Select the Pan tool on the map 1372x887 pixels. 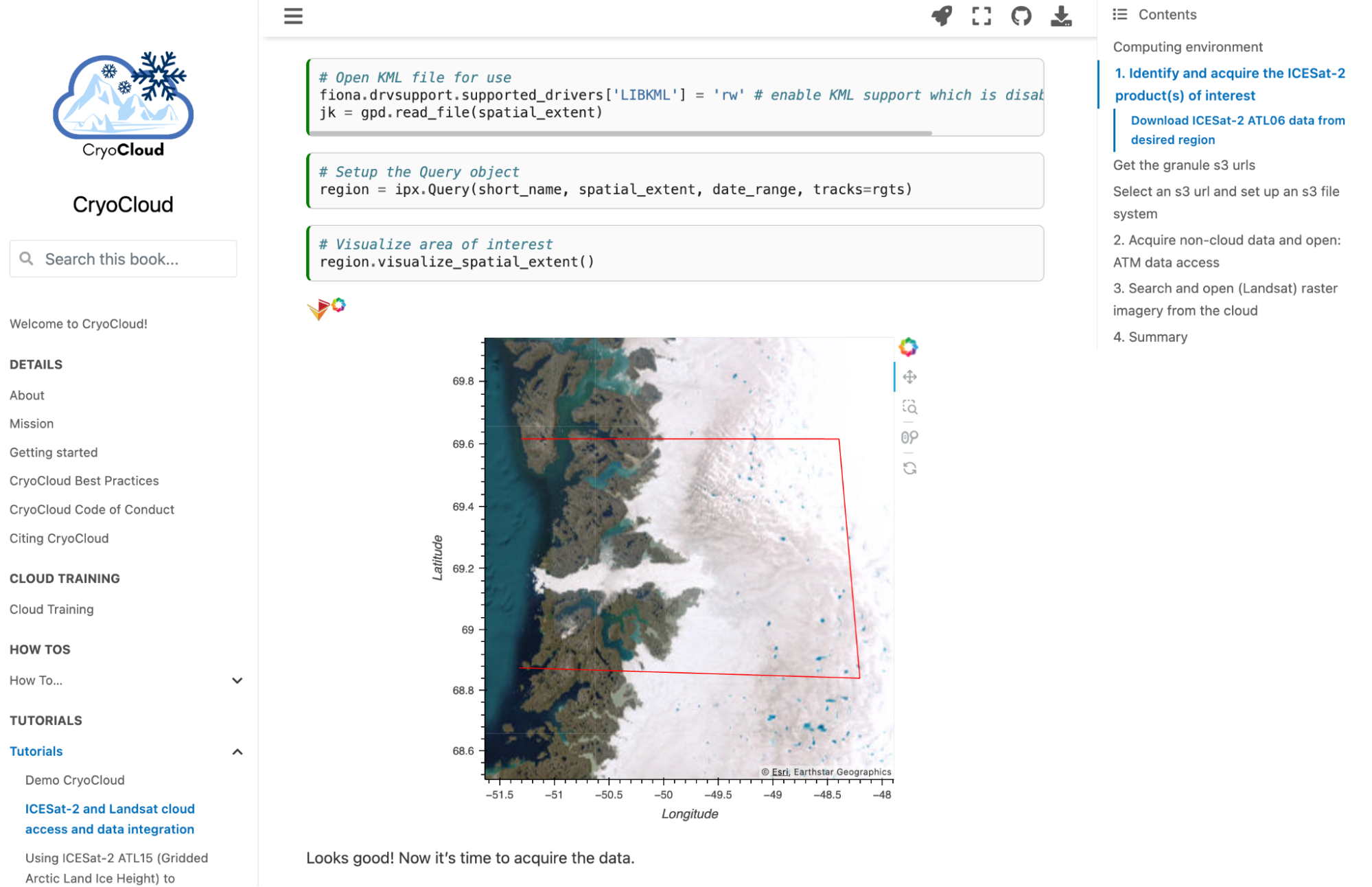909,377
